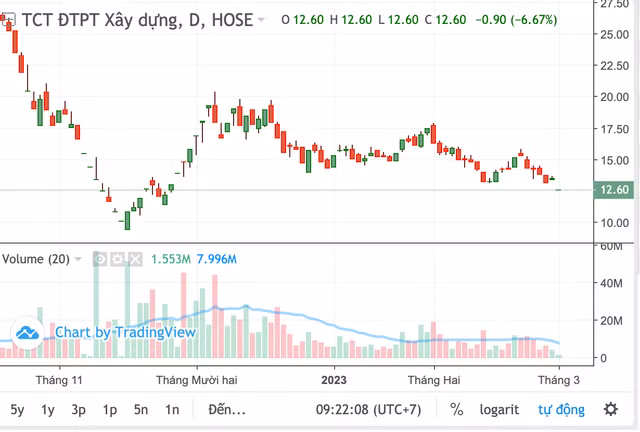Toggle percent scale mode
Image resolution: width=640 pixels, height=432 pixels.
click(x=457, y=409)
